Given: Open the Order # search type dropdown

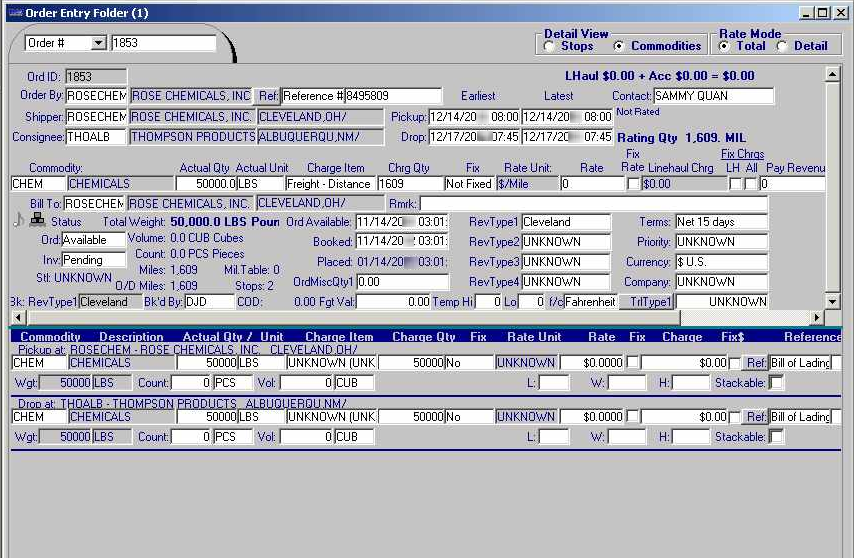Looking at the screenshot, I should pos(99,43).
